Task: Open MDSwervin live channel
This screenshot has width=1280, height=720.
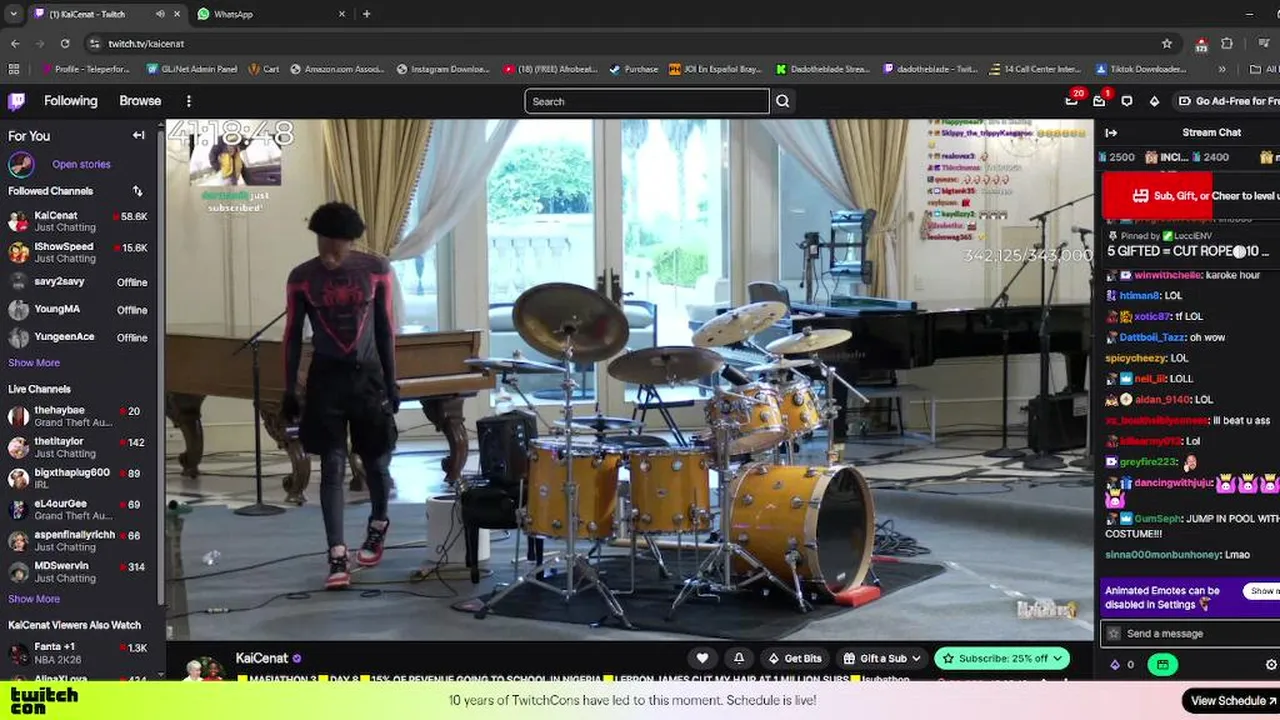Action: (78, 572)
